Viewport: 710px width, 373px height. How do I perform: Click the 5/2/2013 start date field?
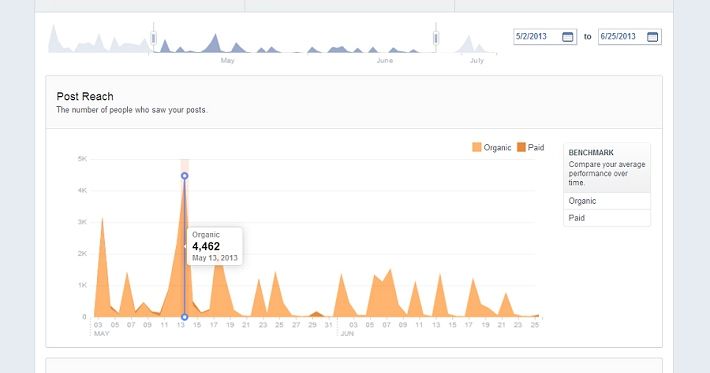(x=545, y=37)
